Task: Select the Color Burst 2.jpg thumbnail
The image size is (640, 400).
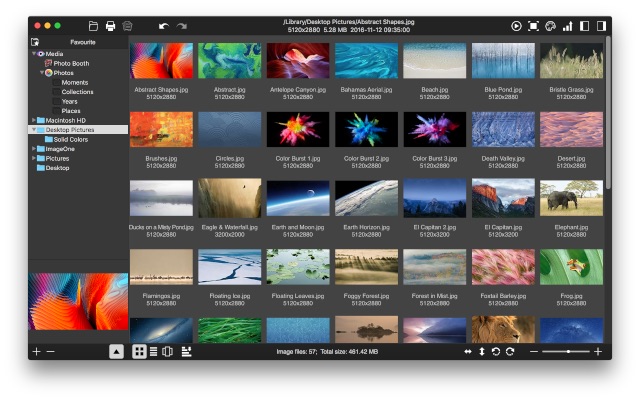Action: coord(367,129)
